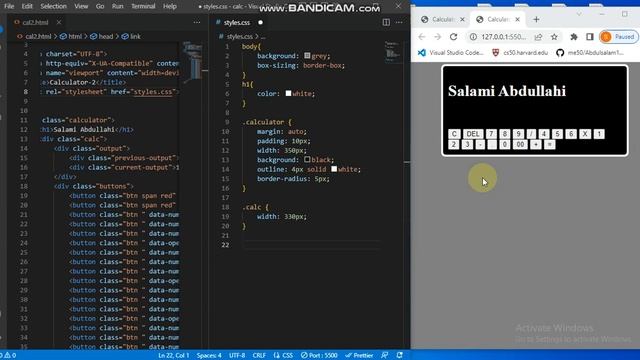
Task: Click the white swatch on the outline line
Action: (334, 169)
